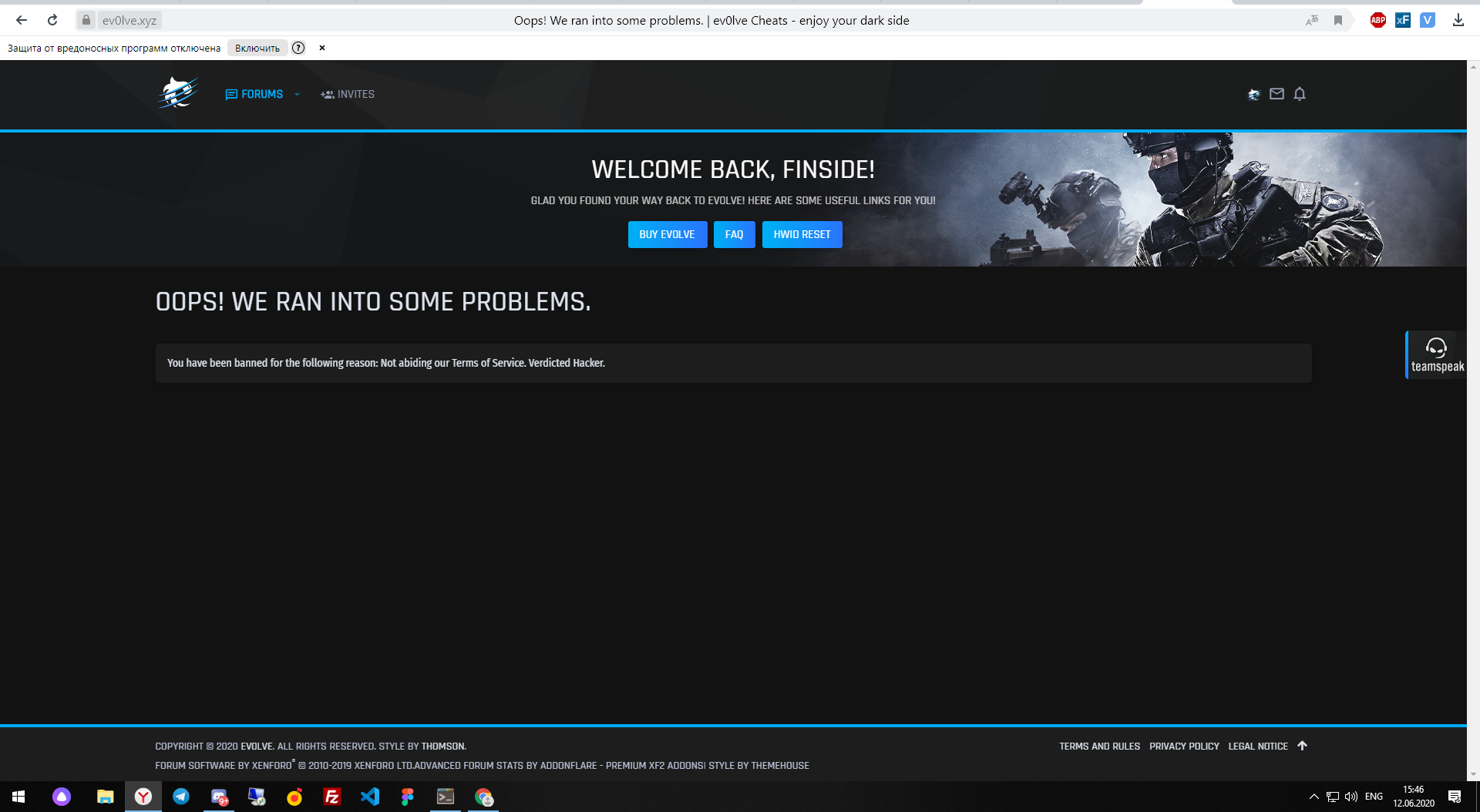1480x812 pixels.
Task: Open the TERMS AND RULES footer link
Action: 1099,746
